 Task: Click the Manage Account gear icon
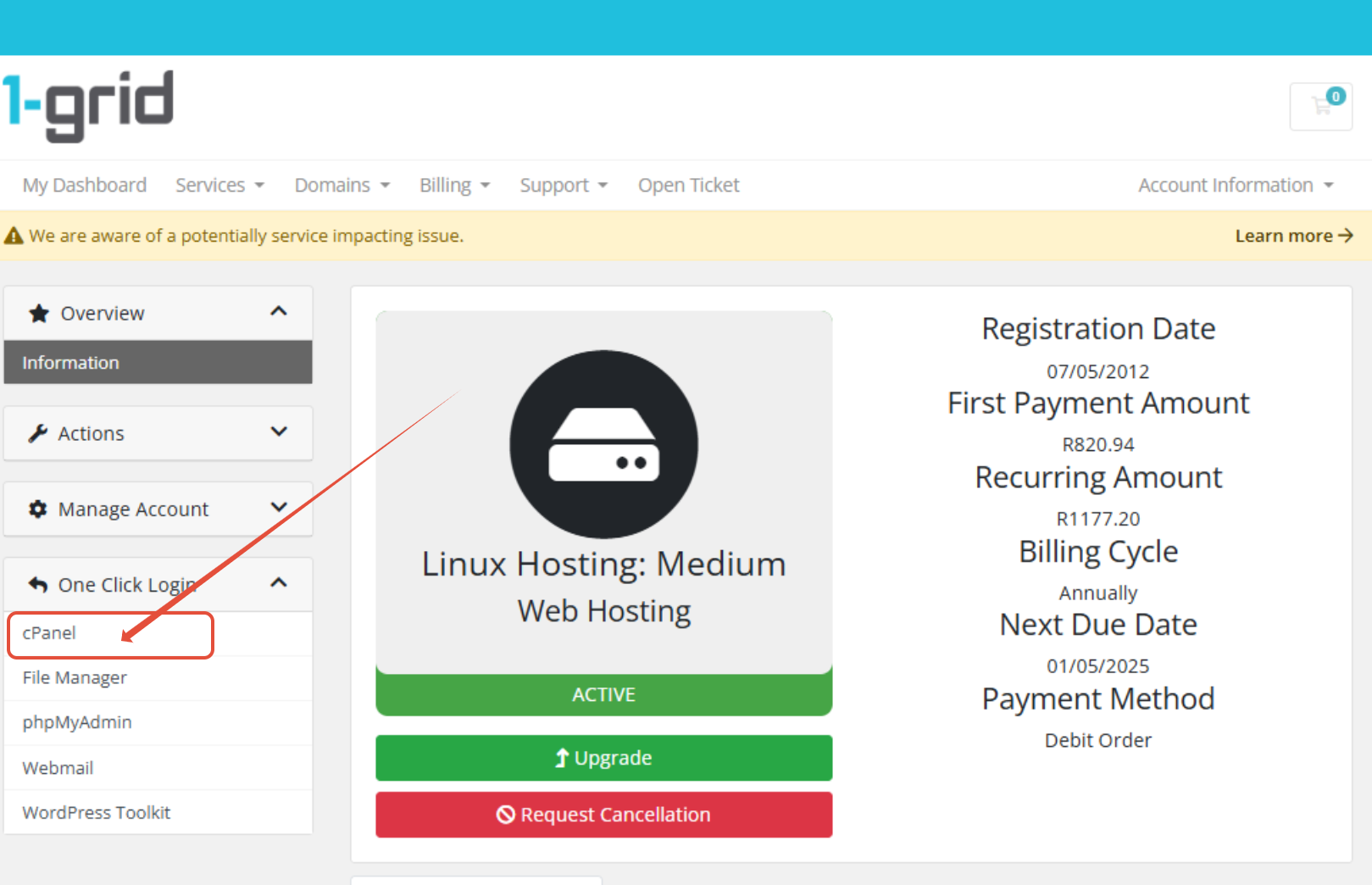tap(37, 509)
